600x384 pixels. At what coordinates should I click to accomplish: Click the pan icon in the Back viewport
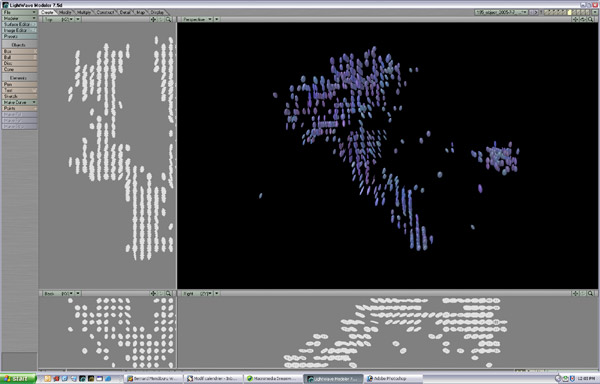(153, 293)
